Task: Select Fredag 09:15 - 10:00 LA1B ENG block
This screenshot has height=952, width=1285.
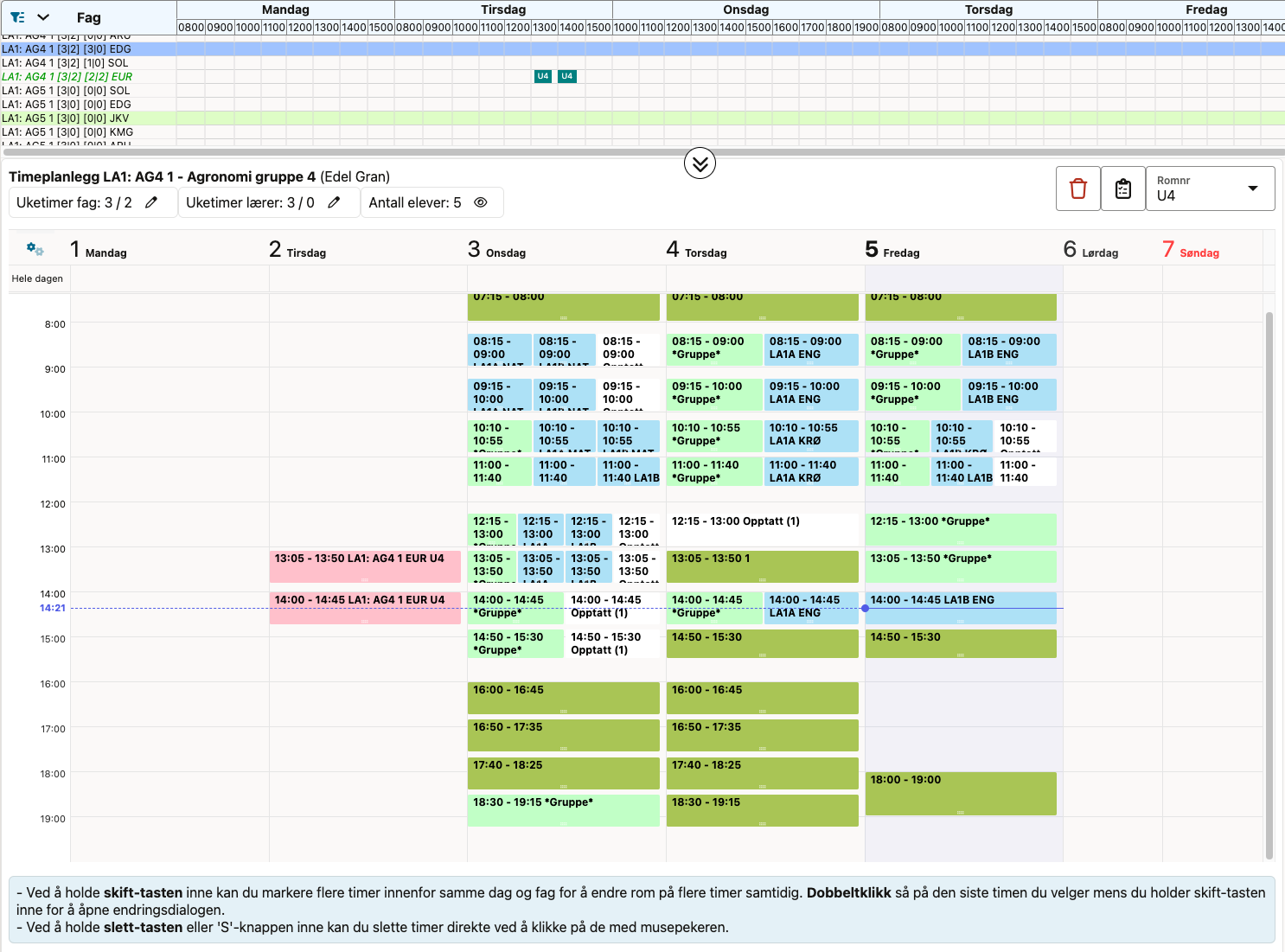Action: 1010,394
